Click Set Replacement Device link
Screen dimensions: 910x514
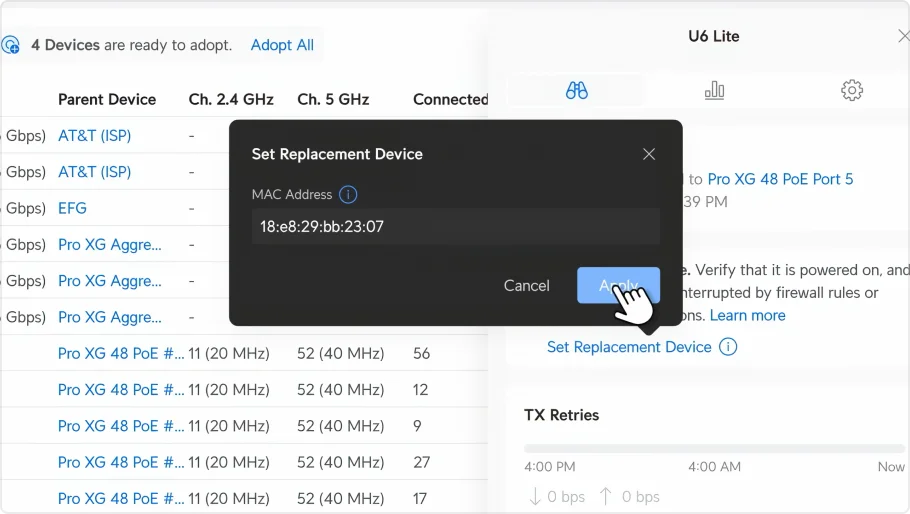629,347
